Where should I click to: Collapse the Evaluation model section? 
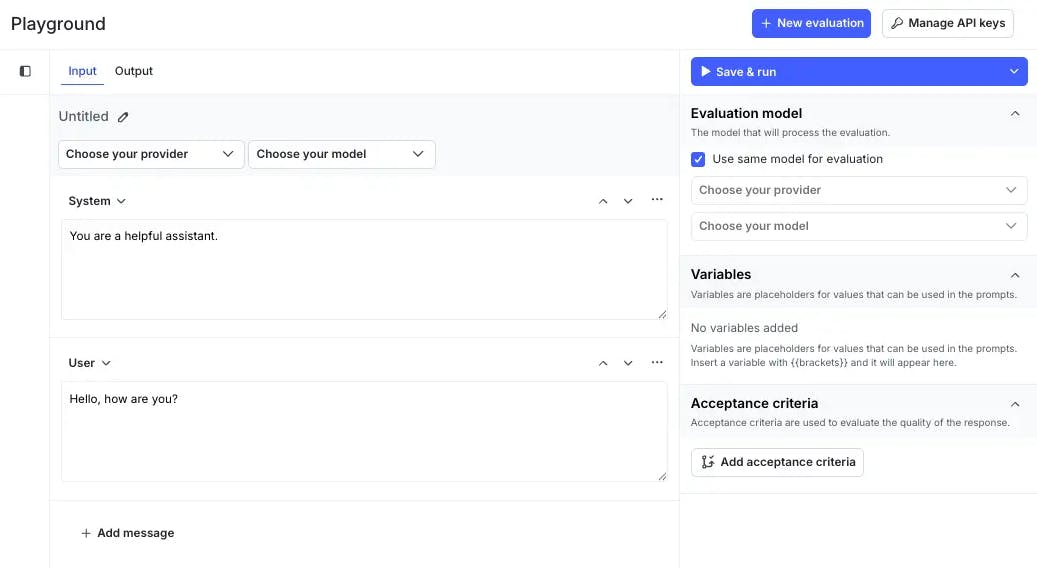pos(1015,114)
